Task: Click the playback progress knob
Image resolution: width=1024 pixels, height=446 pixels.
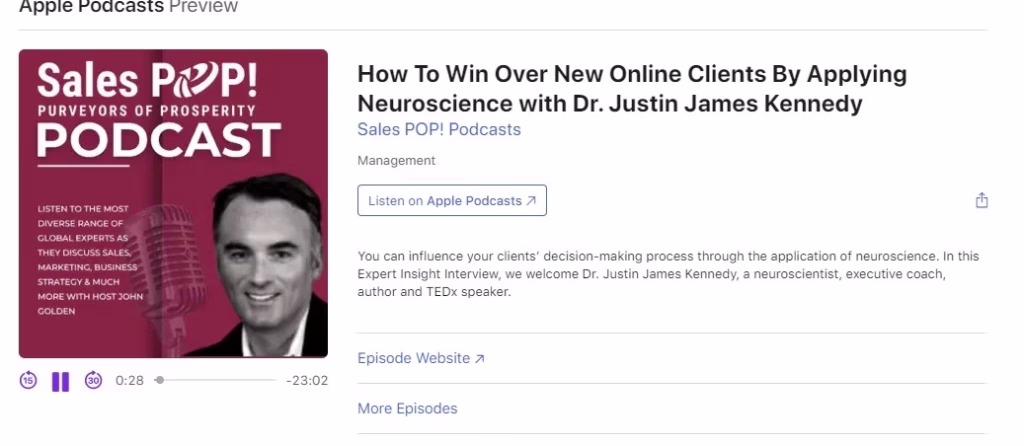Action: [159, 380]
